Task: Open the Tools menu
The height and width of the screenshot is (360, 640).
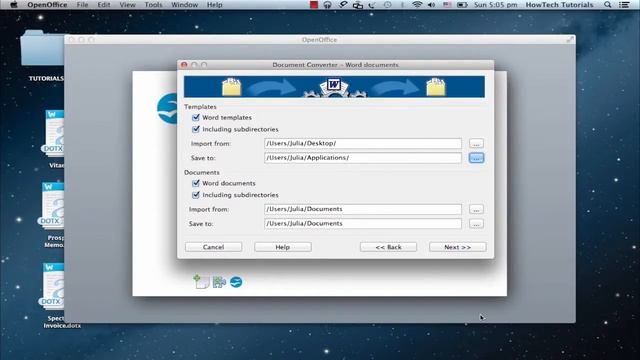Action: 153,5
